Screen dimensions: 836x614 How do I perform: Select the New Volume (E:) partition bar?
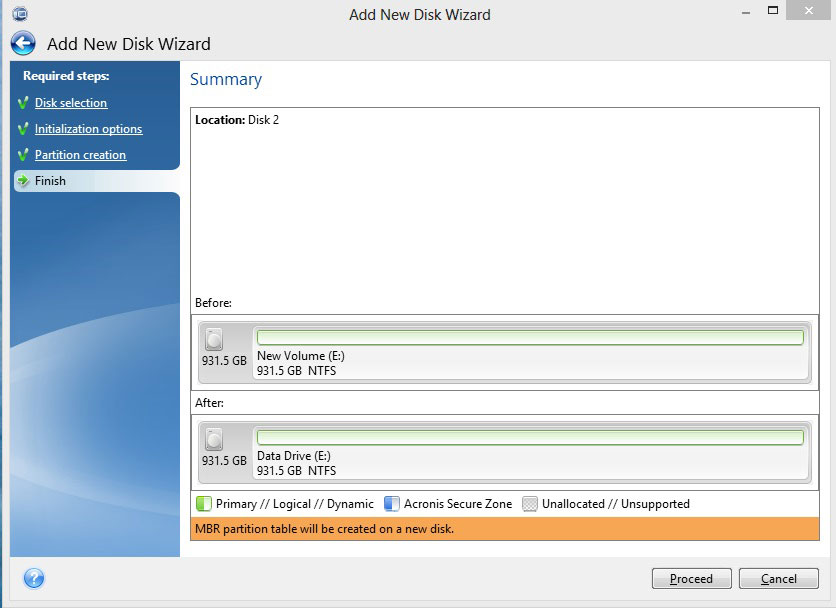pyautogui.click(x=530, y=337)
